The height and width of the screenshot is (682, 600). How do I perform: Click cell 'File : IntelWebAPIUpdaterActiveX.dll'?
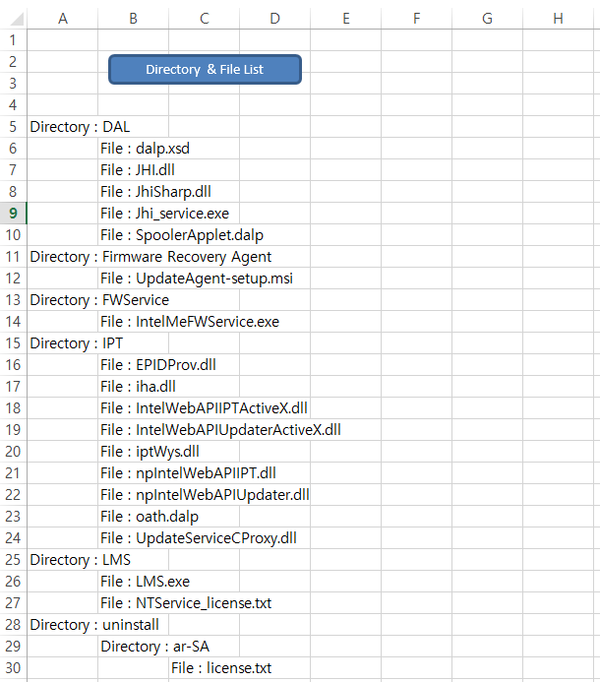point(221,430)
